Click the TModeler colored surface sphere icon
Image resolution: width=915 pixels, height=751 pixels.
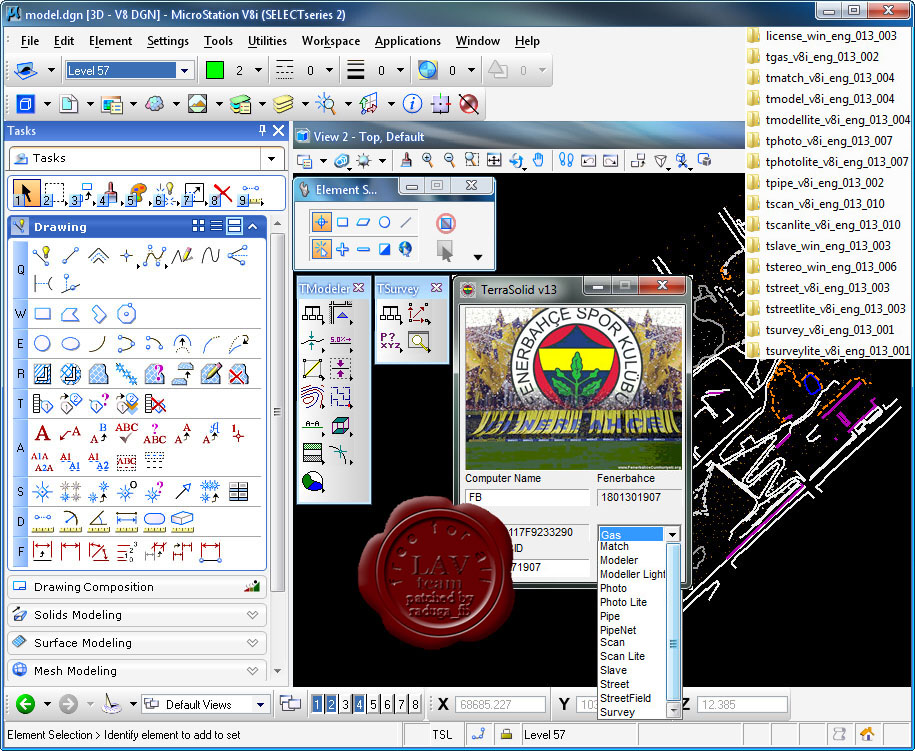[x=312, y=481]
